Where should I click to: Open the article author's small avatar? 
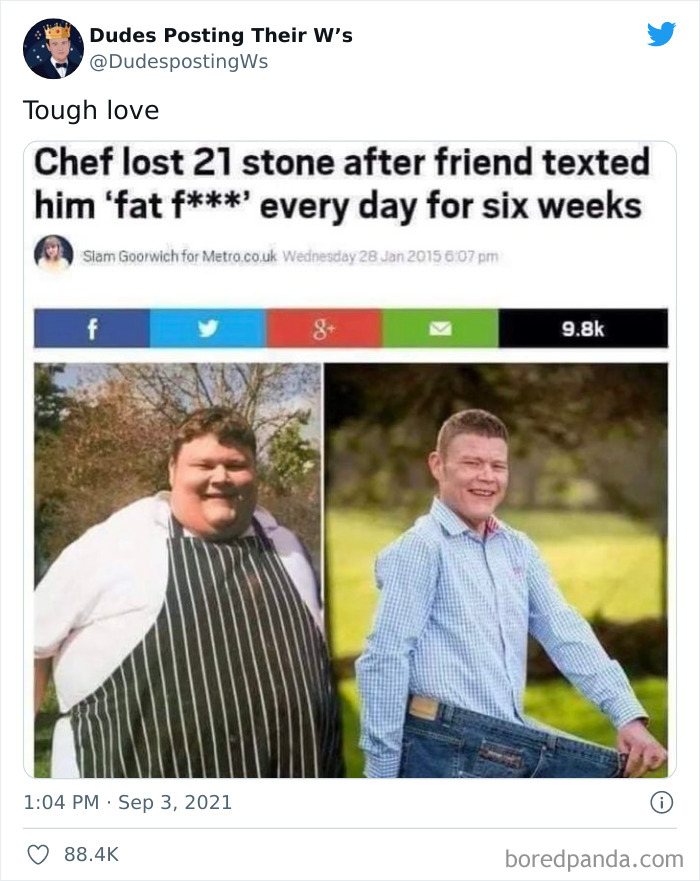54,254
